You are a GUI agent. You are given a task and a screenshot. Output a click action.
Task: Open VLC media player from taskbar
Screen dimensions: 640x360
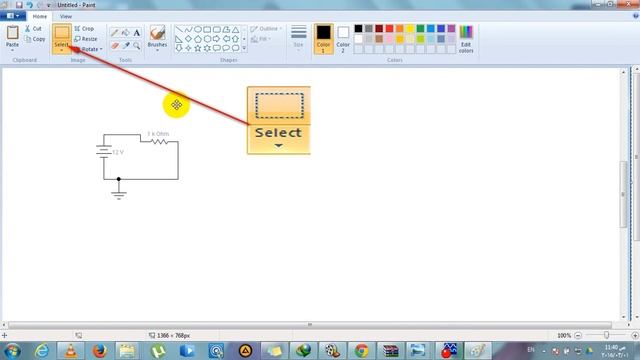[x=71, y=351]
